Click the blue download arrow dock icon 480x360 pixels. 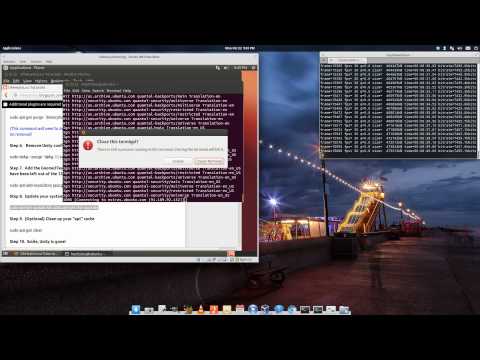point(136,309)
